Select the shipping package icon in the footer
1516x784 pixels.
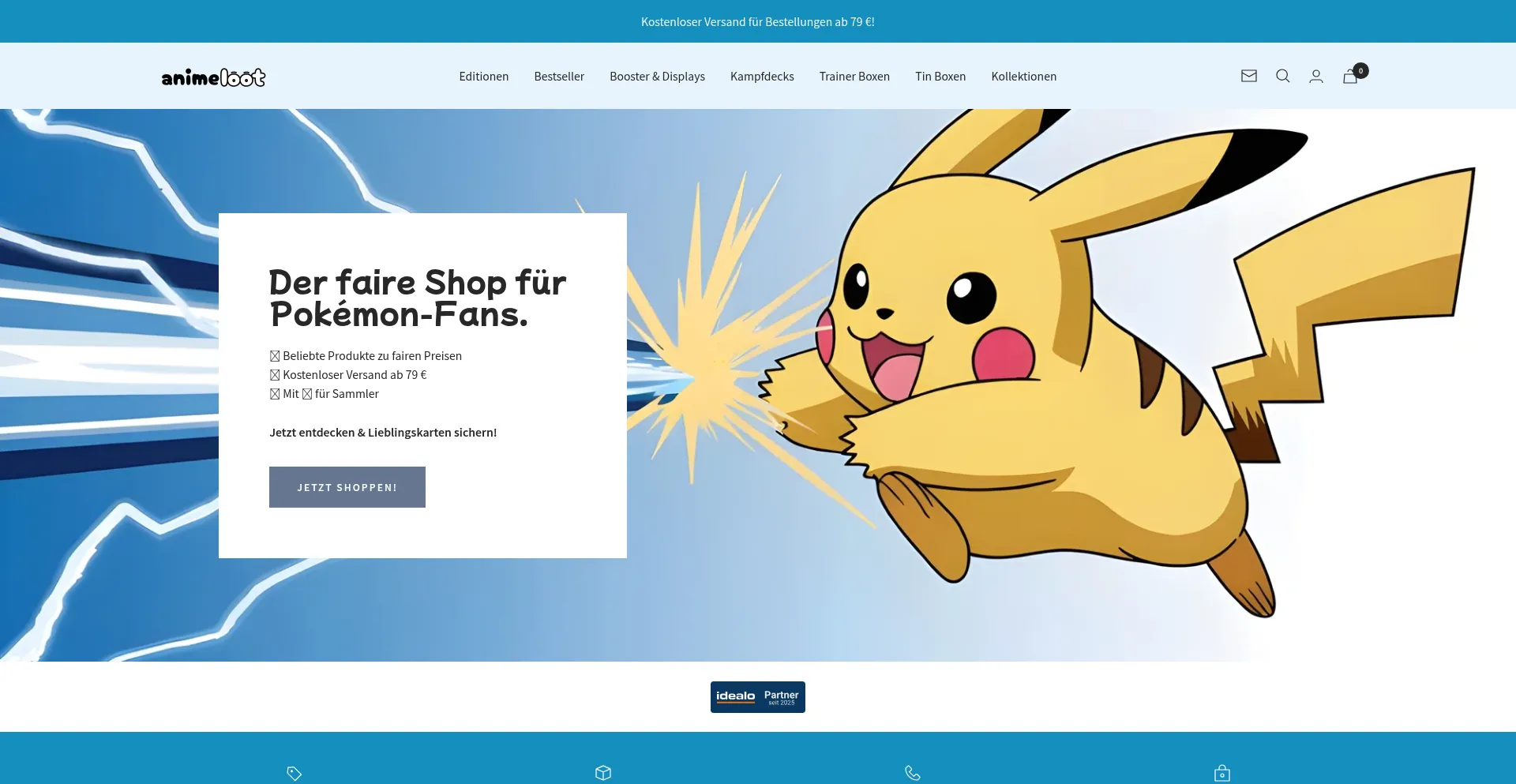(603, 773)
